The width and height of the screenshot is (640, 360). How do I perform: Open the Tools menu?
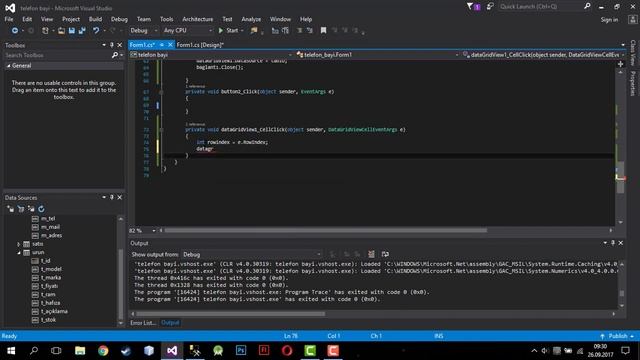(x=166, y=19)
